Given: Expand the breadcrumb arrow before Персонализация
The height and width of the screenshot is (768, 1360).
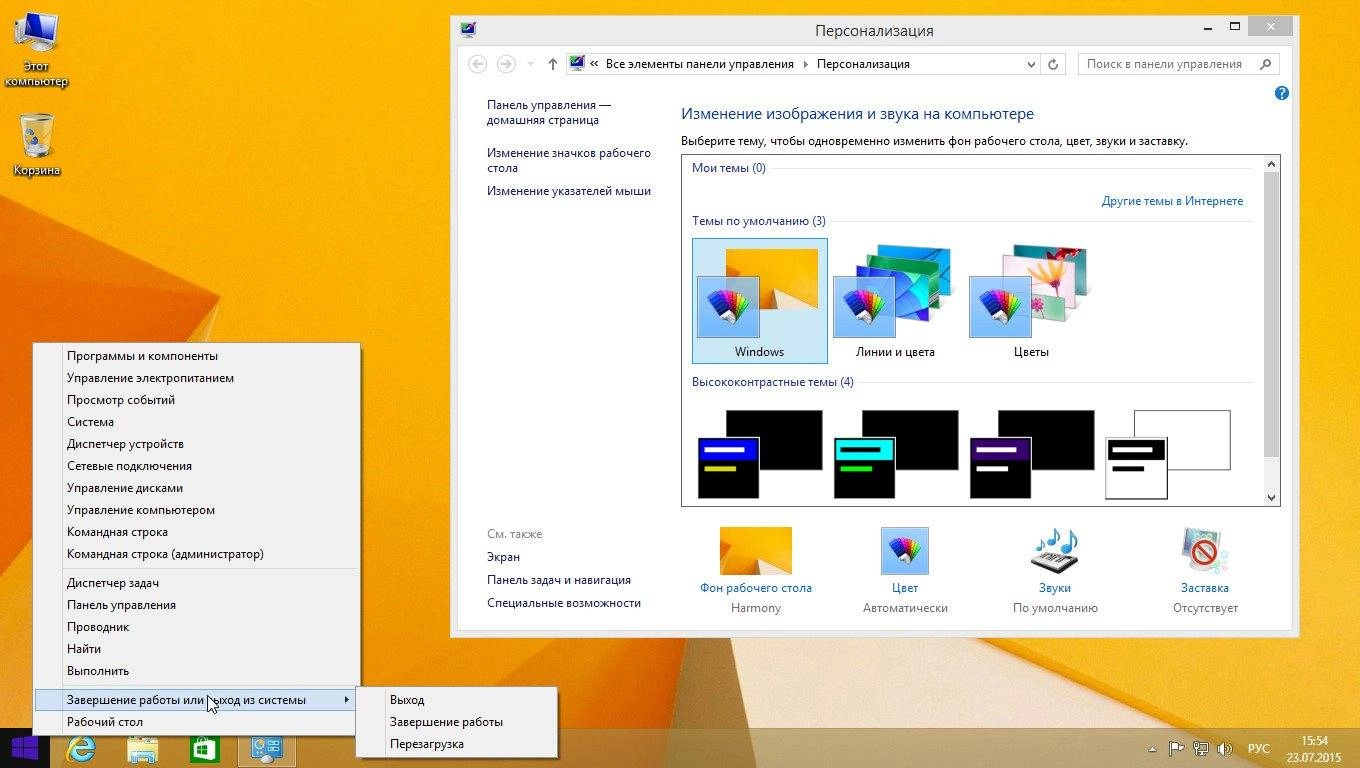Looking at the screenshot, I should pos(805,64).
